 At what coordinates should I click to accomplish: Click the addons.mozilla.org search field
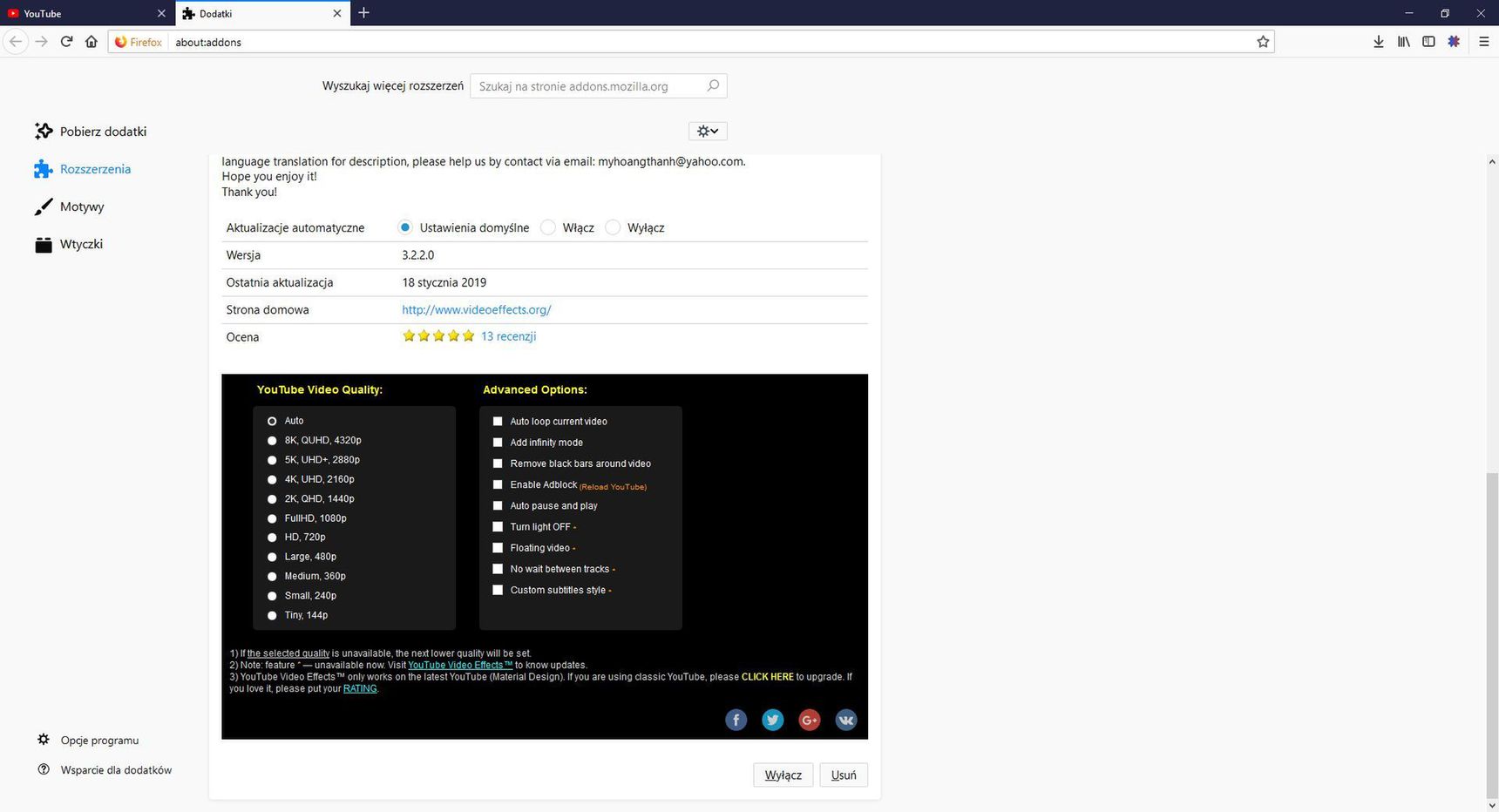point(598,85)
